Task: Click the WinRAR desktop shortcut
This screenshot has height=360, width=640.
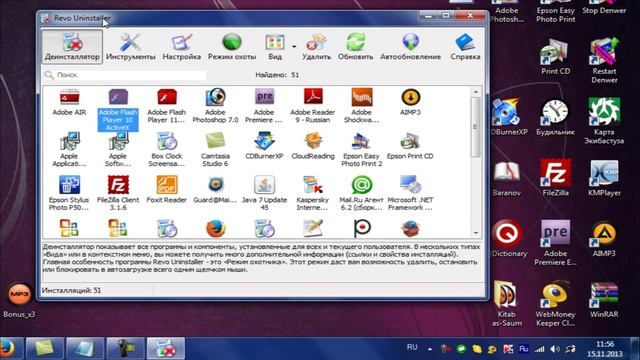Action: click(x=604, y=300)
